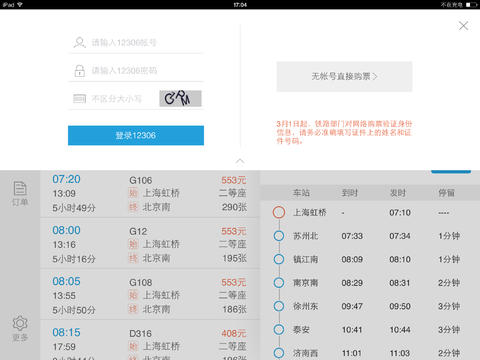This screenshot has height=360, width=480.
Task: Focus the captcha code input field
Action: (x=113, y=99)
